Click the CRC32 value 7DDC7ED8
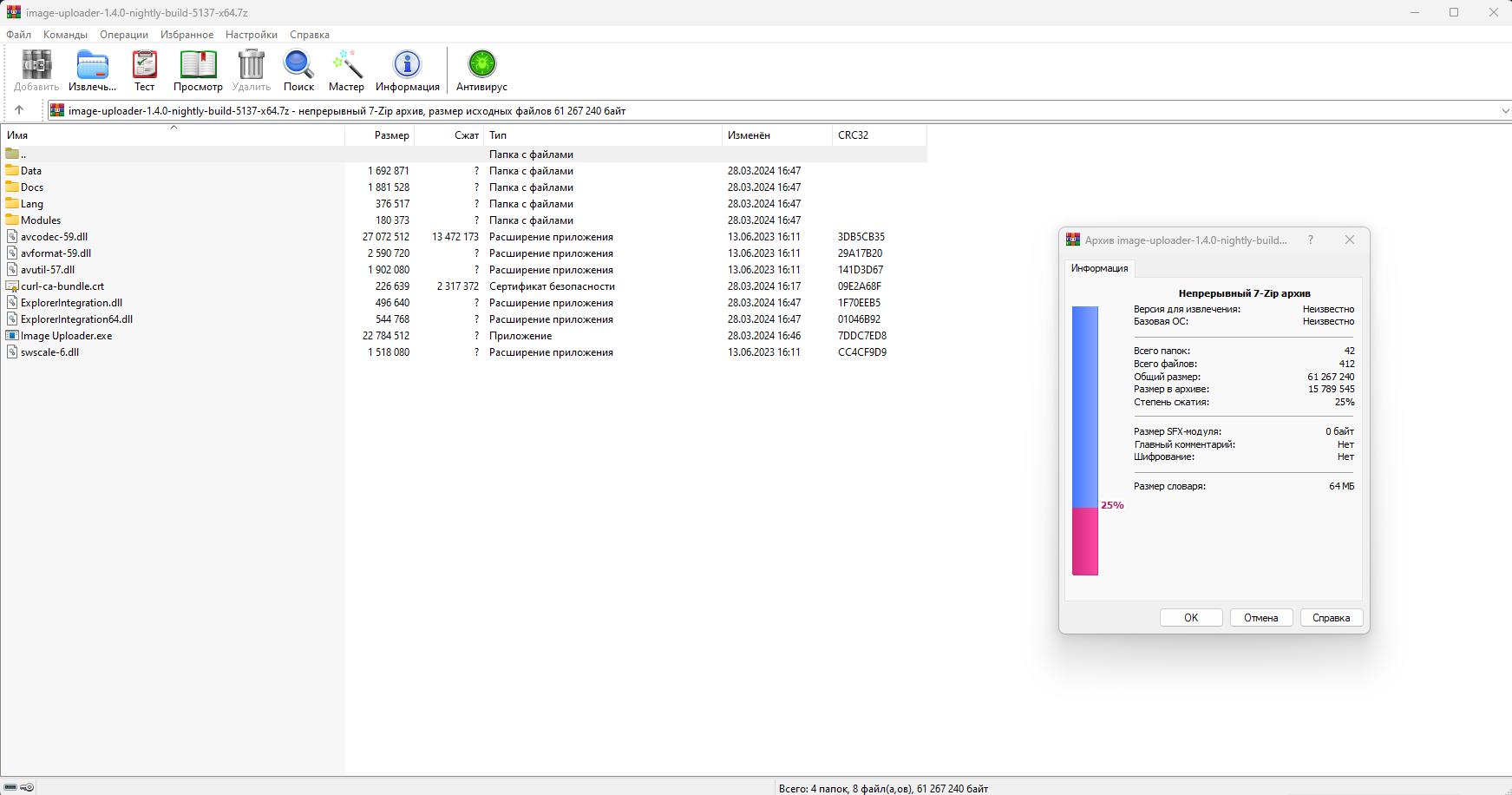1512x795 pixels. pyautogui.click(x=862, y=336)
